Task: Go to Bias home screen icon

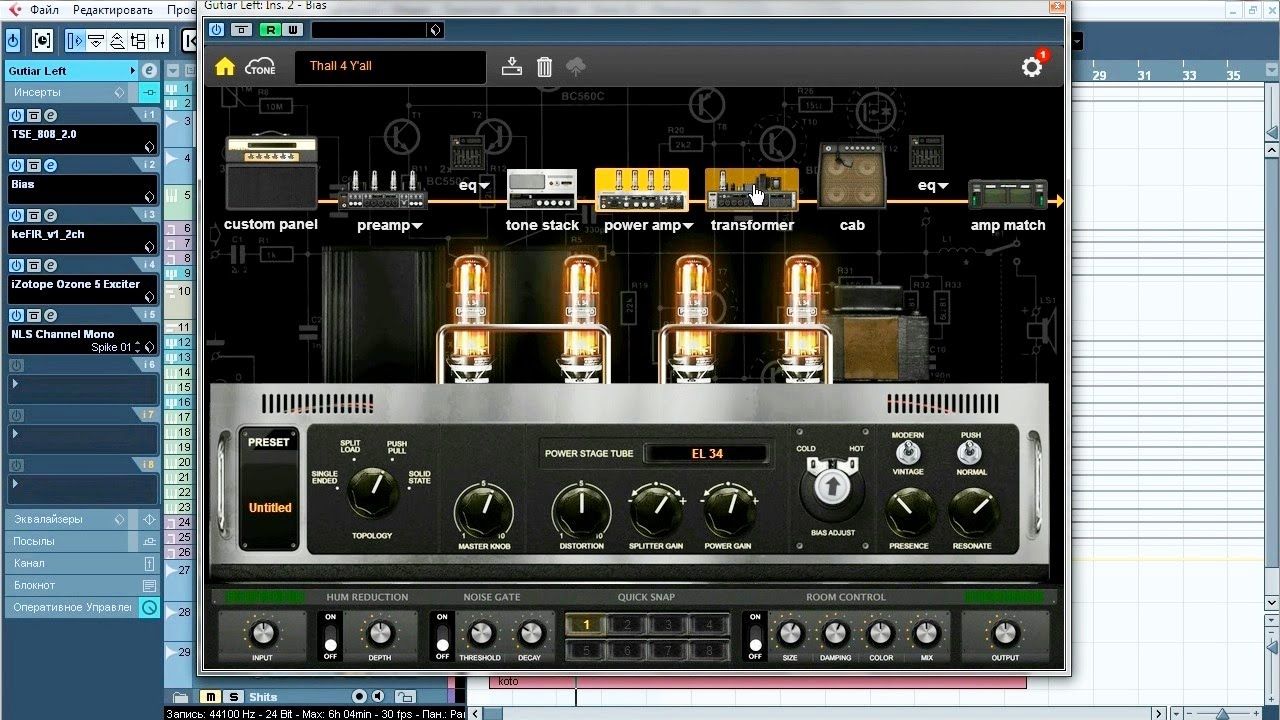Action: click(x=225, y=67)
